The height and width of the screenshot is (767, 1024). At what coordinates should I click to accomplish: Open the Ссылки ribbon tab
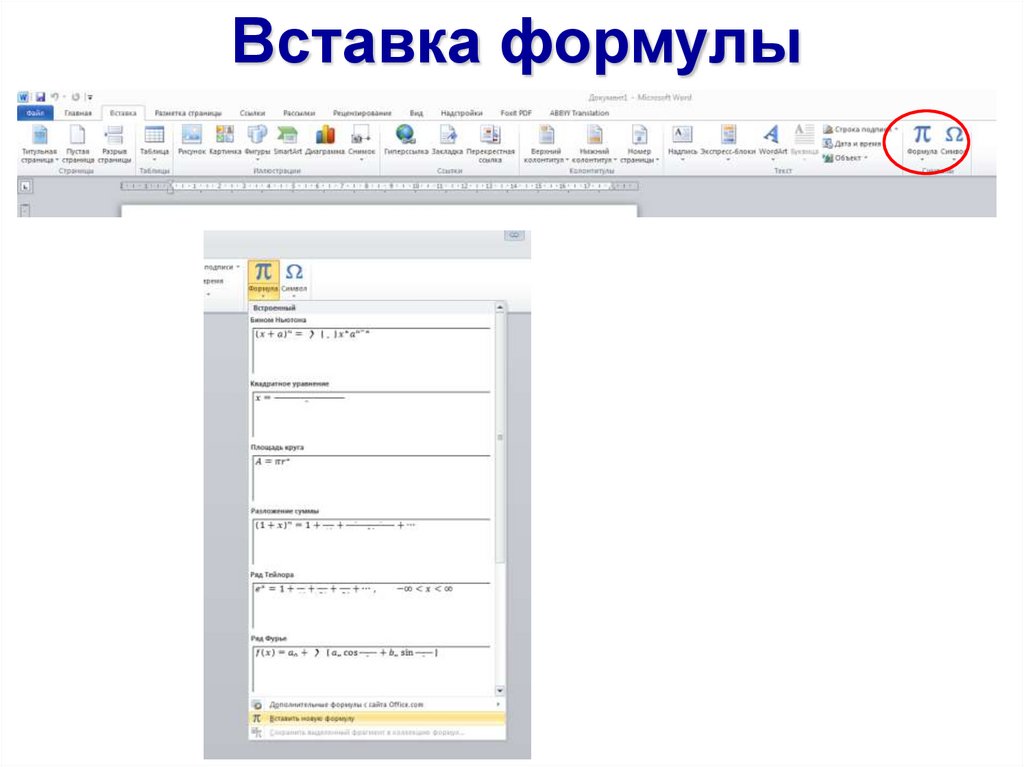tap(252, 113)
